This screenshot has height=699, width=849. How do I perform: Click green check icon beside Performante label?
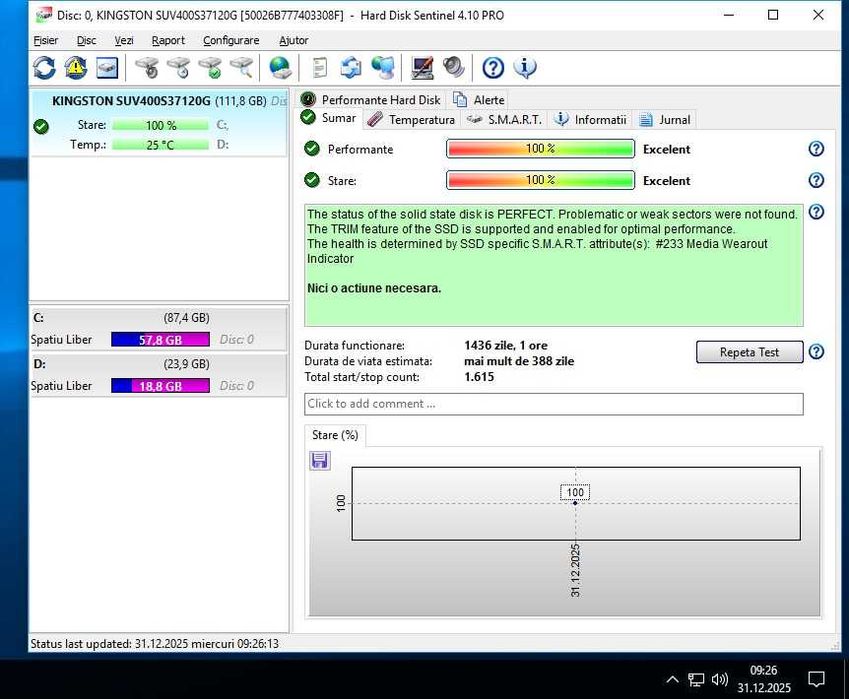point(312,148)
